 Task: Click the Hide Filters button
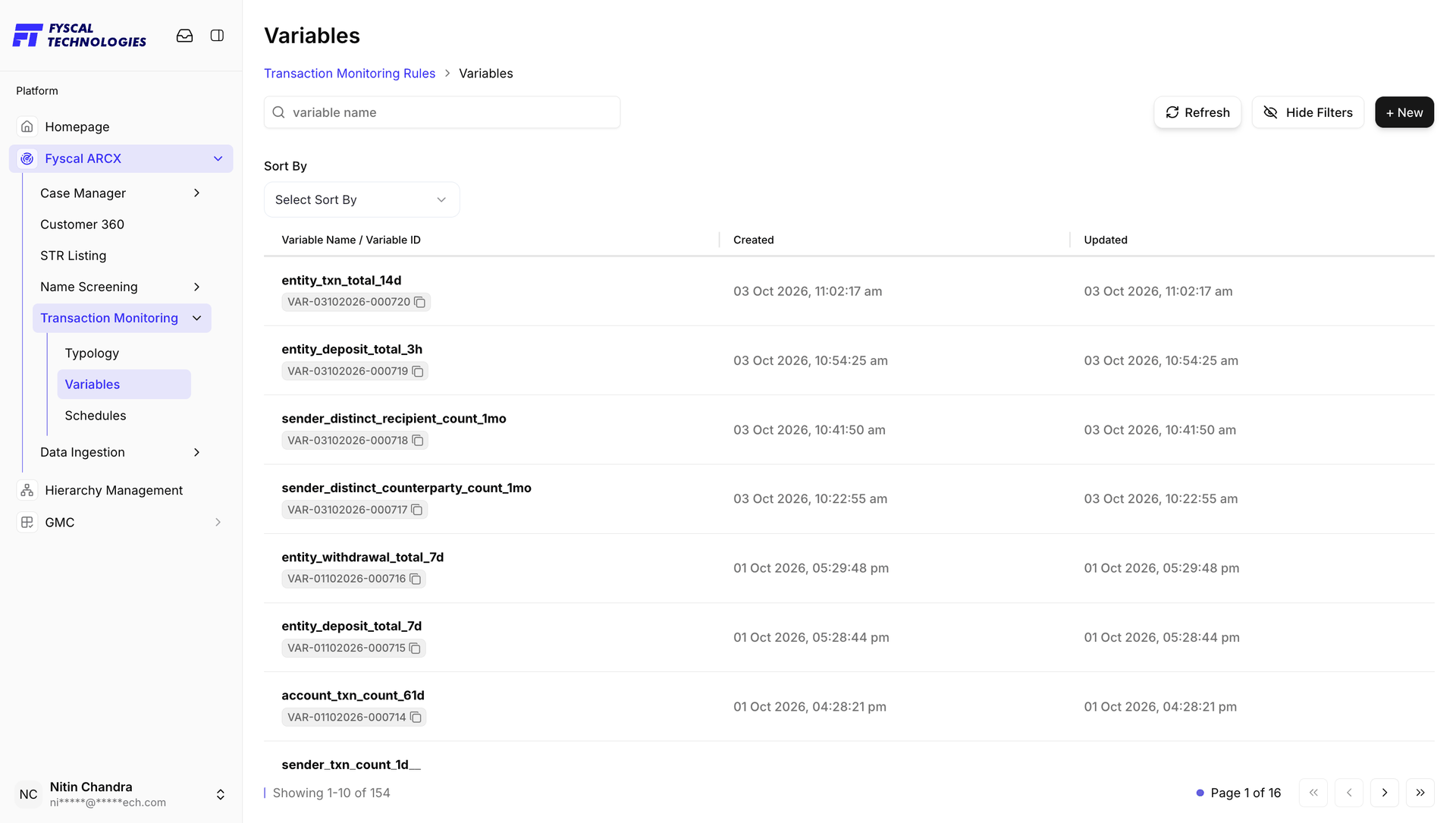tap(1307, 112)
